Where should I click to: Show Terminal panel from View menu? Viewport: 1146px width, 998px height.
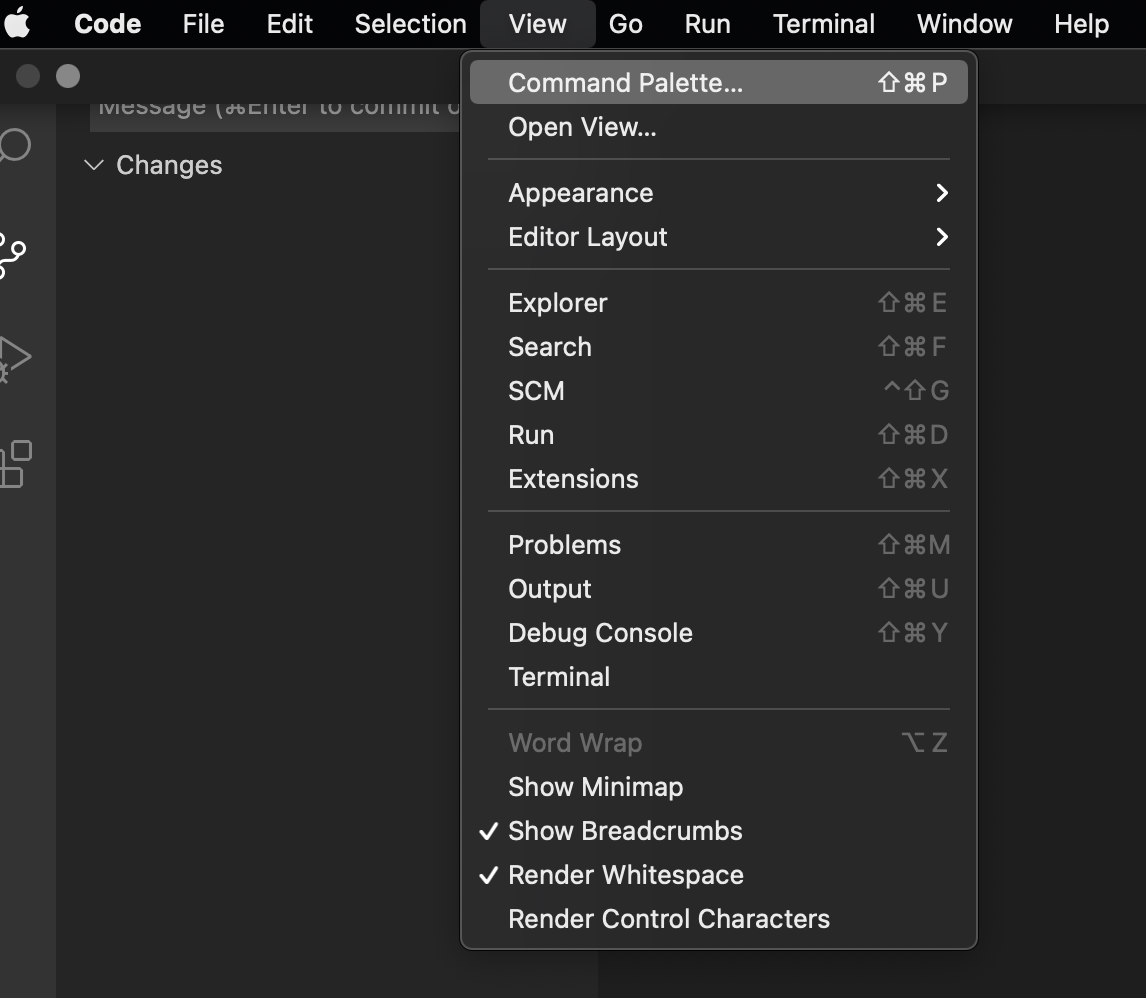[718, 677]
